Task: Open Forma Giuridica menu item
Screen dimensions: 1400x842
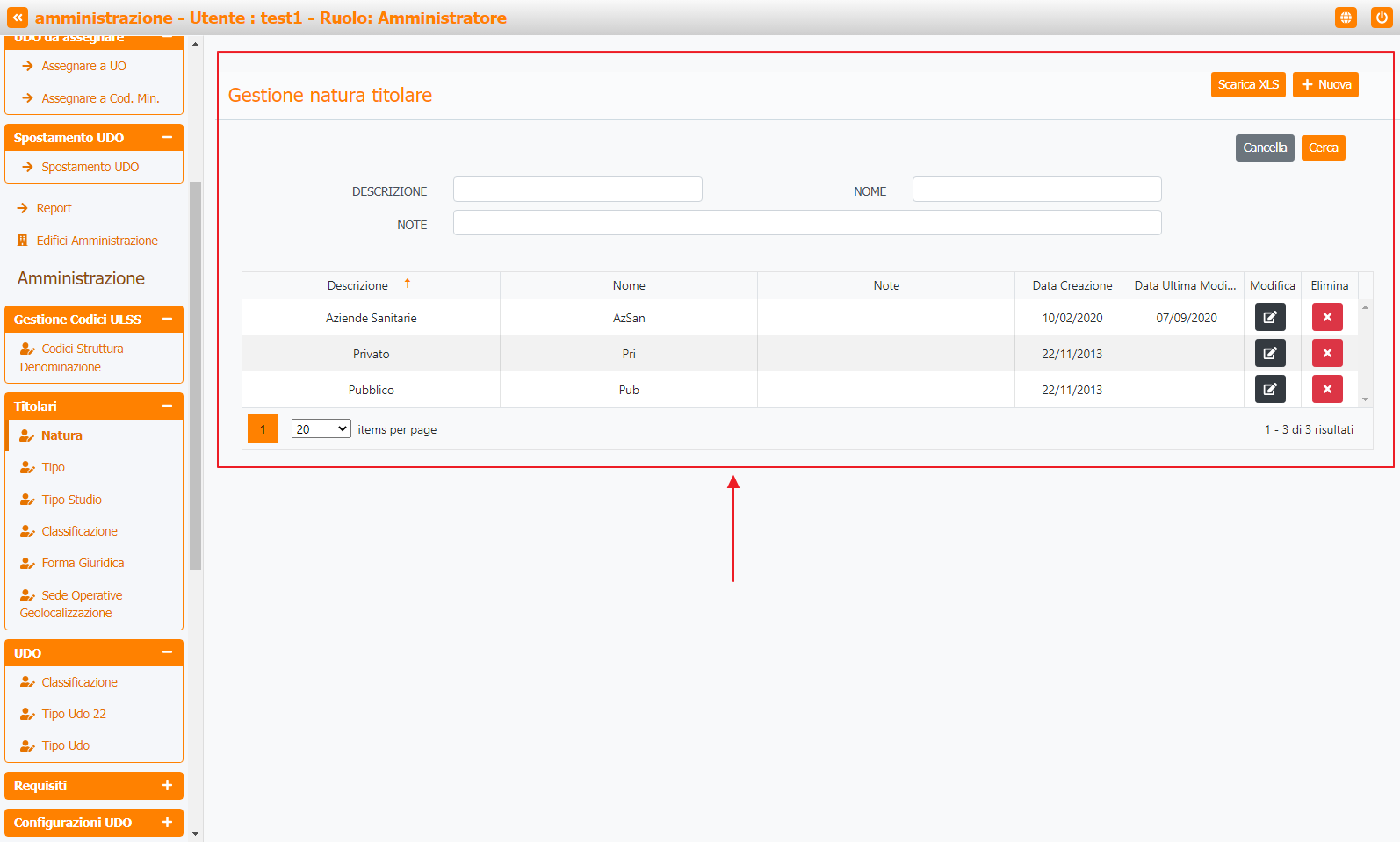Action: [83, 563]
